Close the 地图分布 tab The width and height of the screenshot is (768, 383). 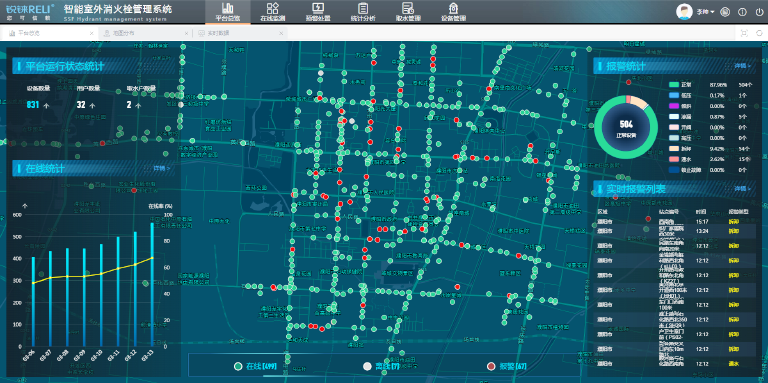186,33
